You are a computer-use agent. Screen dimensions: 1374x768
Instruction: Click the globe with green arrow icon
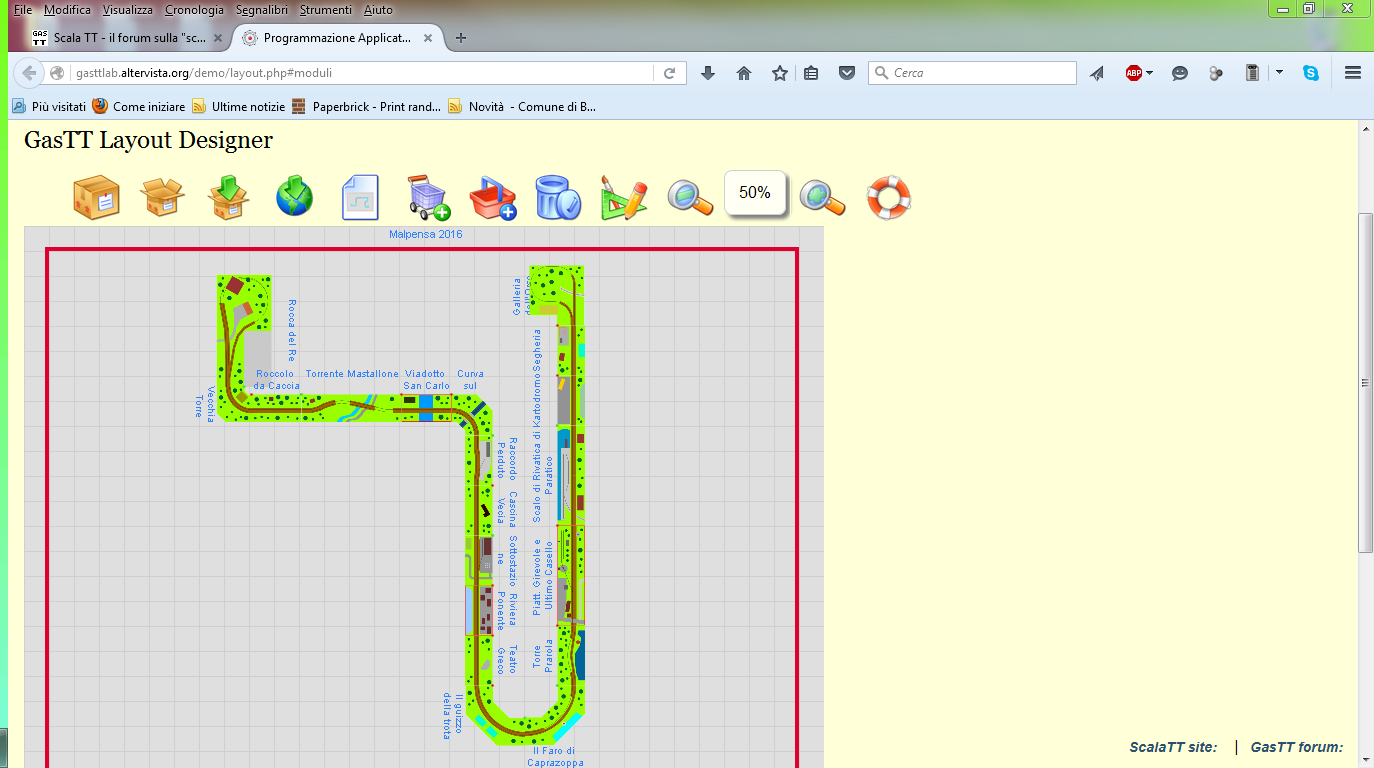[295, 197]
